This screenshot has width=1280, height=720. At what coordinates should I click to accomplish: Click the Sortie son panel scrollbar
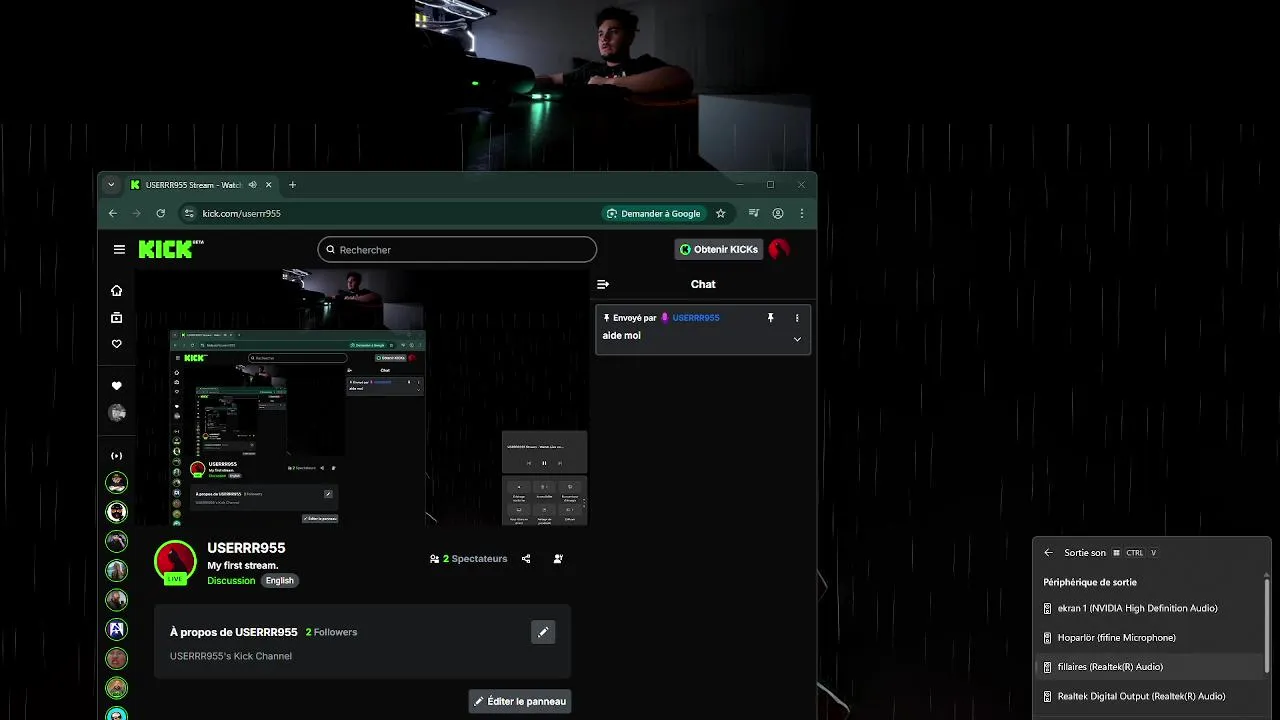1267,625
